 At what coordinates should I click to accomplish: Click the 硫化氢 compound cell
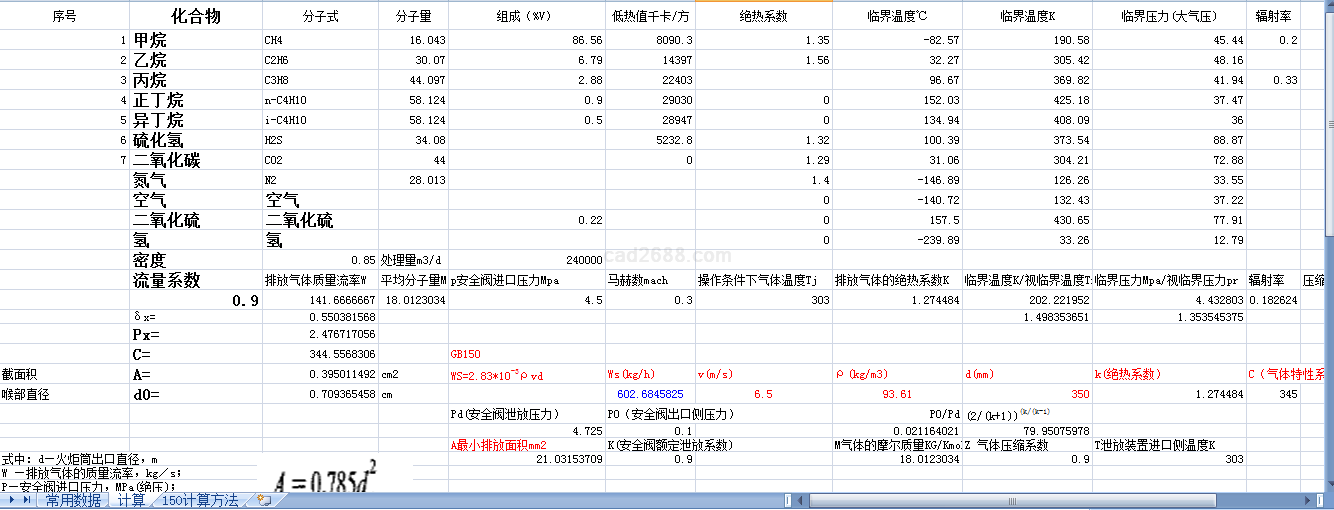pos(158,141)
